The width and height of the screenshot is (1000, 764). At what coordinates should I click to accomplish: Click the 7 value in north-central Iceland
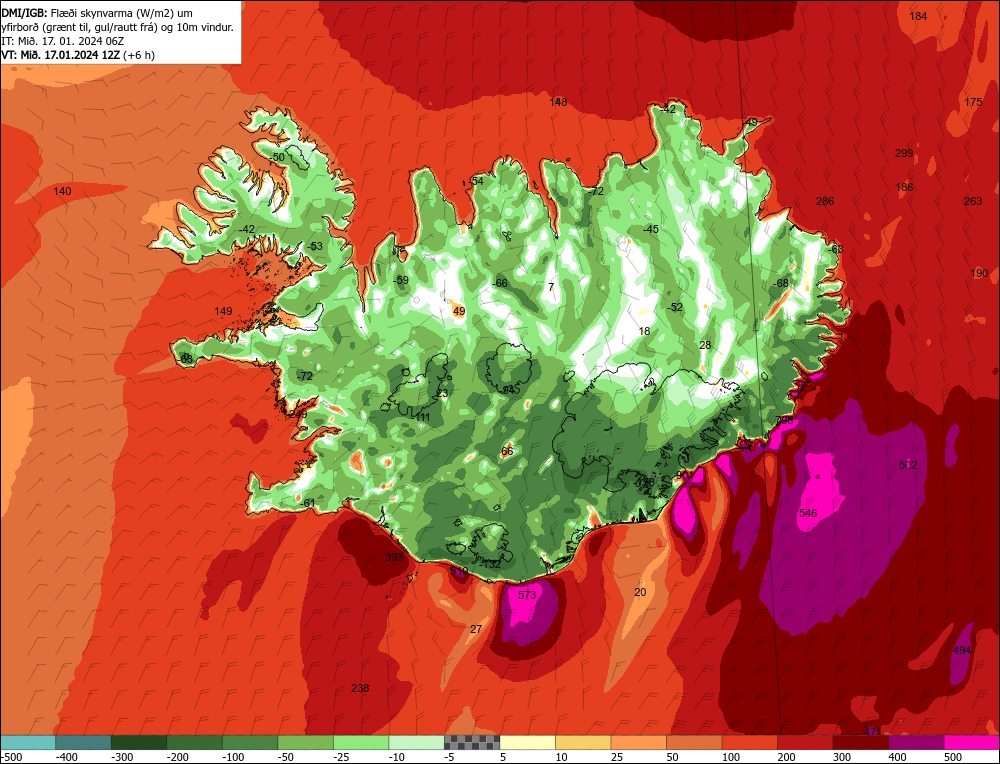tap(552, 288)
